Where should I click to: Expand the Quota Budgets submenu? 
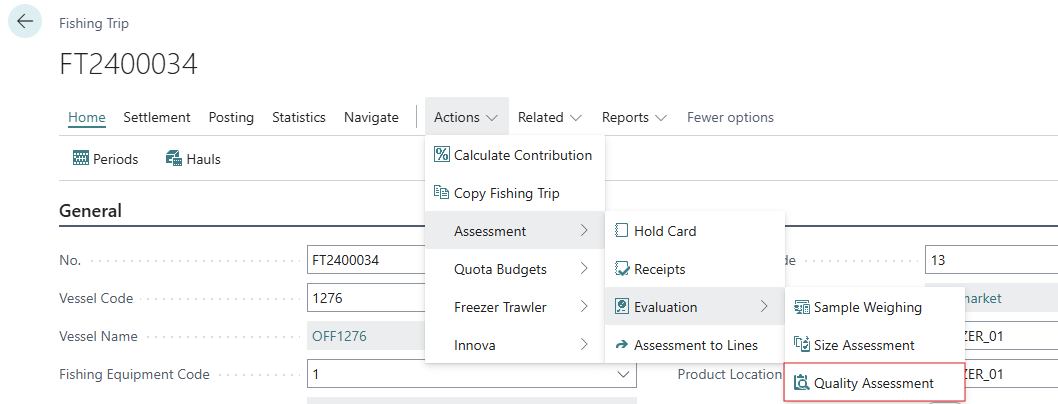pyautogui.click(x=514, y=269)
